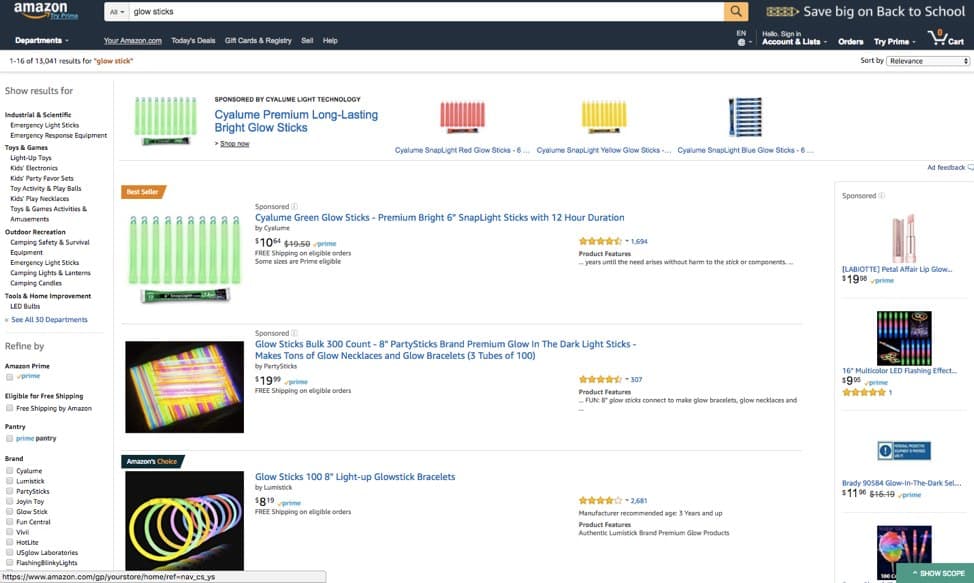Open rating dropdown arrow beside 1,694 reviews
Image resolution: width=974 pixels, height=583 pixels.
627,241
